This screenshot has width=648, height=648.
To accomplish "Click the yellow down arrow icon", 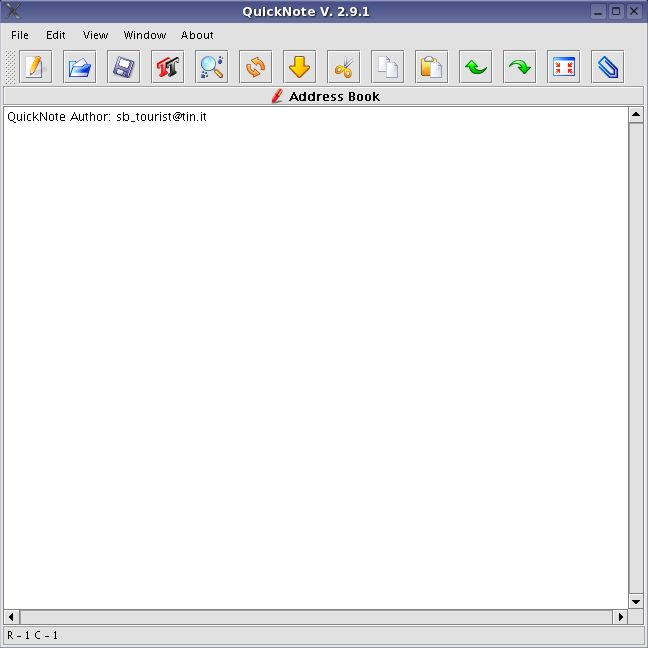I will tap(300, 67).
